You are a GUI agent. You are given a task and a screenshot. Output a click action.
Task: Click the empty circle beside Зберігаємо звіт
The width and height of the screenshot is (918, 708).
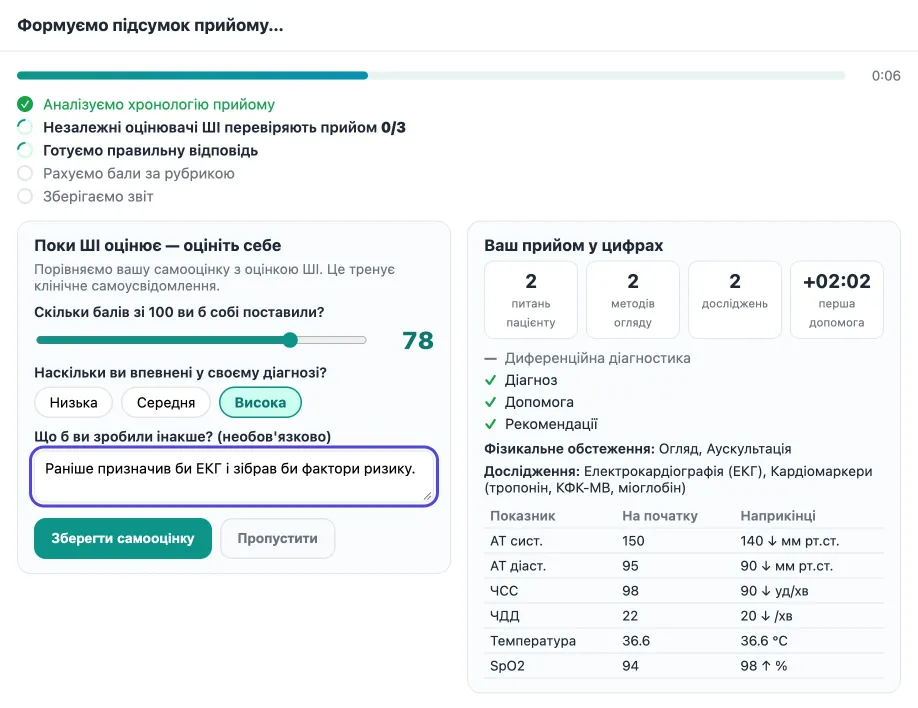pos(25,196)
